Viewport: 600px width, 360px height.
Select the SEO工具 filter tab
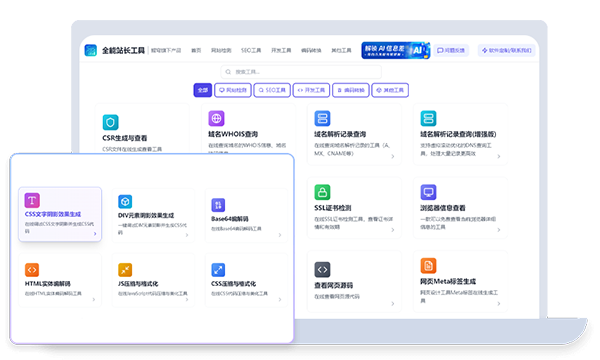coord(272,90)
